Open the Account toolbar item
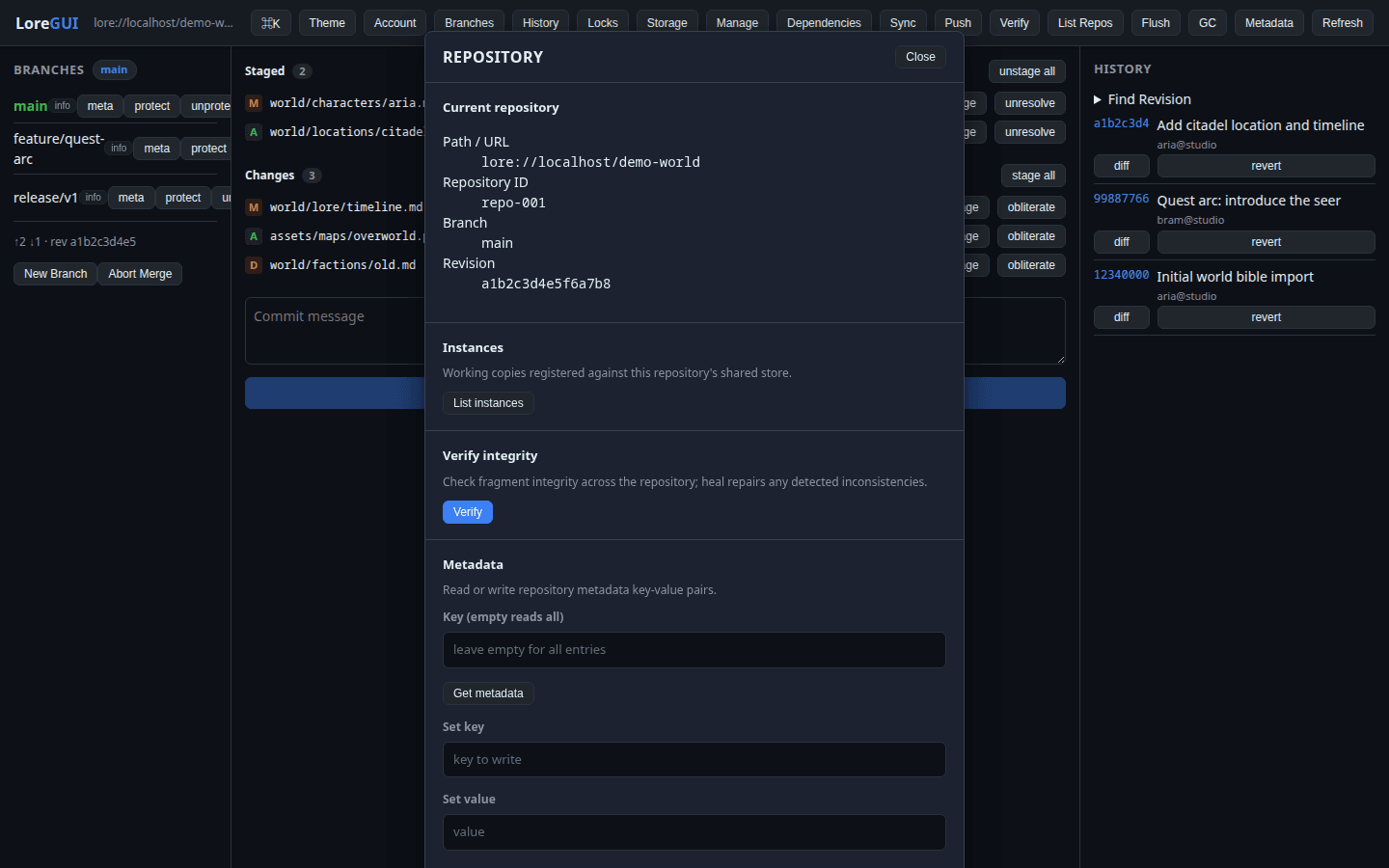The width and height of the screenshot is (1389, 868). [x=395, y=23]
